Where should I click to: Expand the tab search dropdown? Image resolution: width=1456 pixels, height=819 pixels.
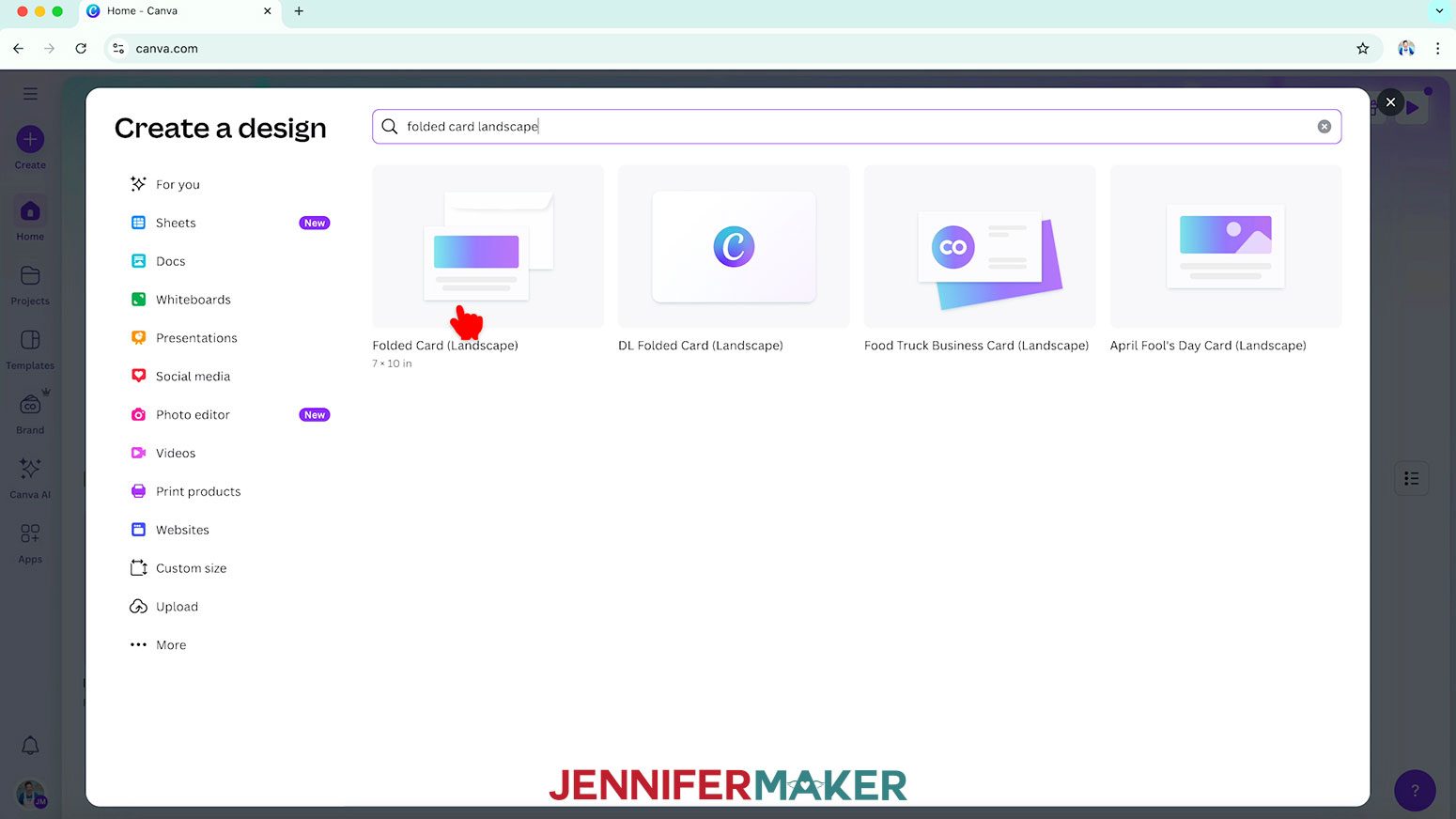click(x=1439, y=11)
